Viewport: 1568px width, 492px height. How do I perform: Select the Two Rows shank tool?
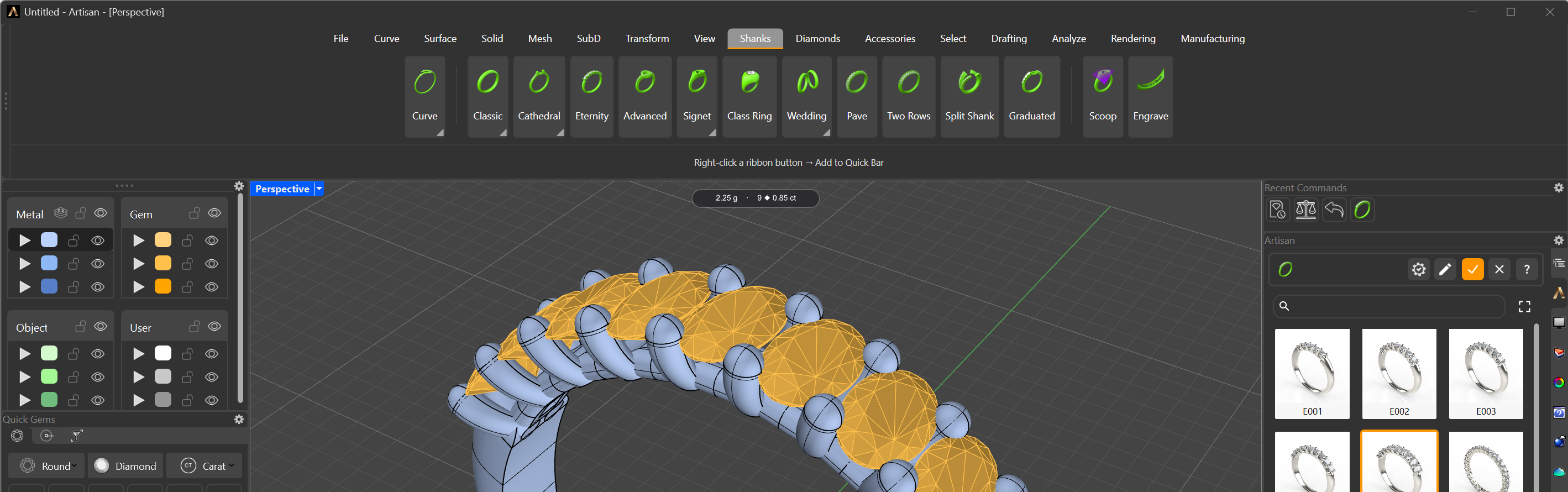click(x=908, y=96)
